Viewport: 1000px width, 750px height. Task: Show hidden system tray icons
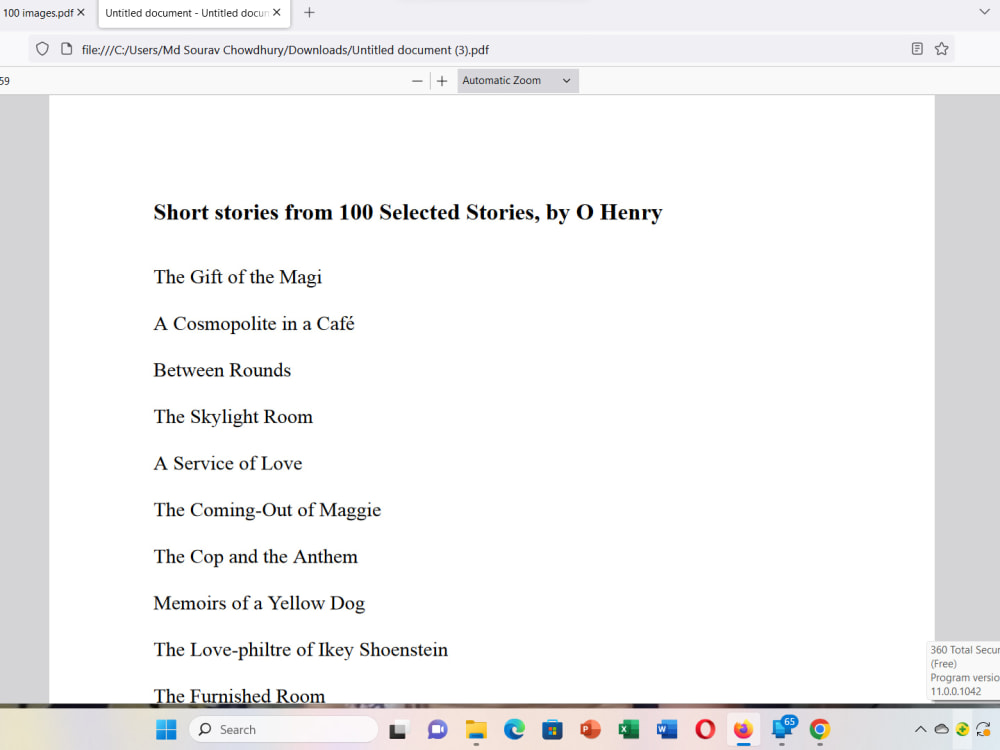[920, 729]
